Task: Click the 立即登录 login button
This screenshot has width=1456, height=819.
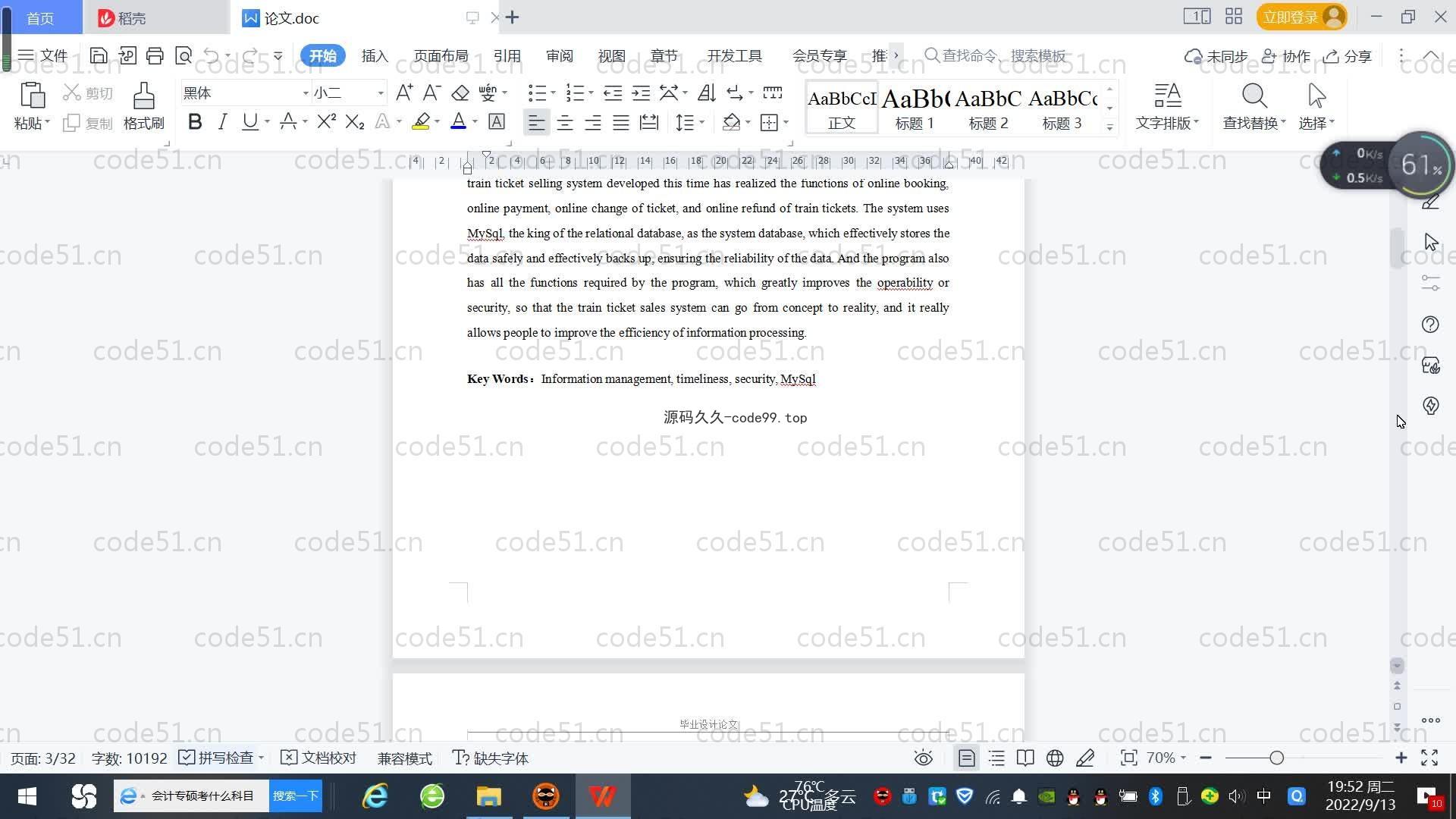Action: (1301, 17)
